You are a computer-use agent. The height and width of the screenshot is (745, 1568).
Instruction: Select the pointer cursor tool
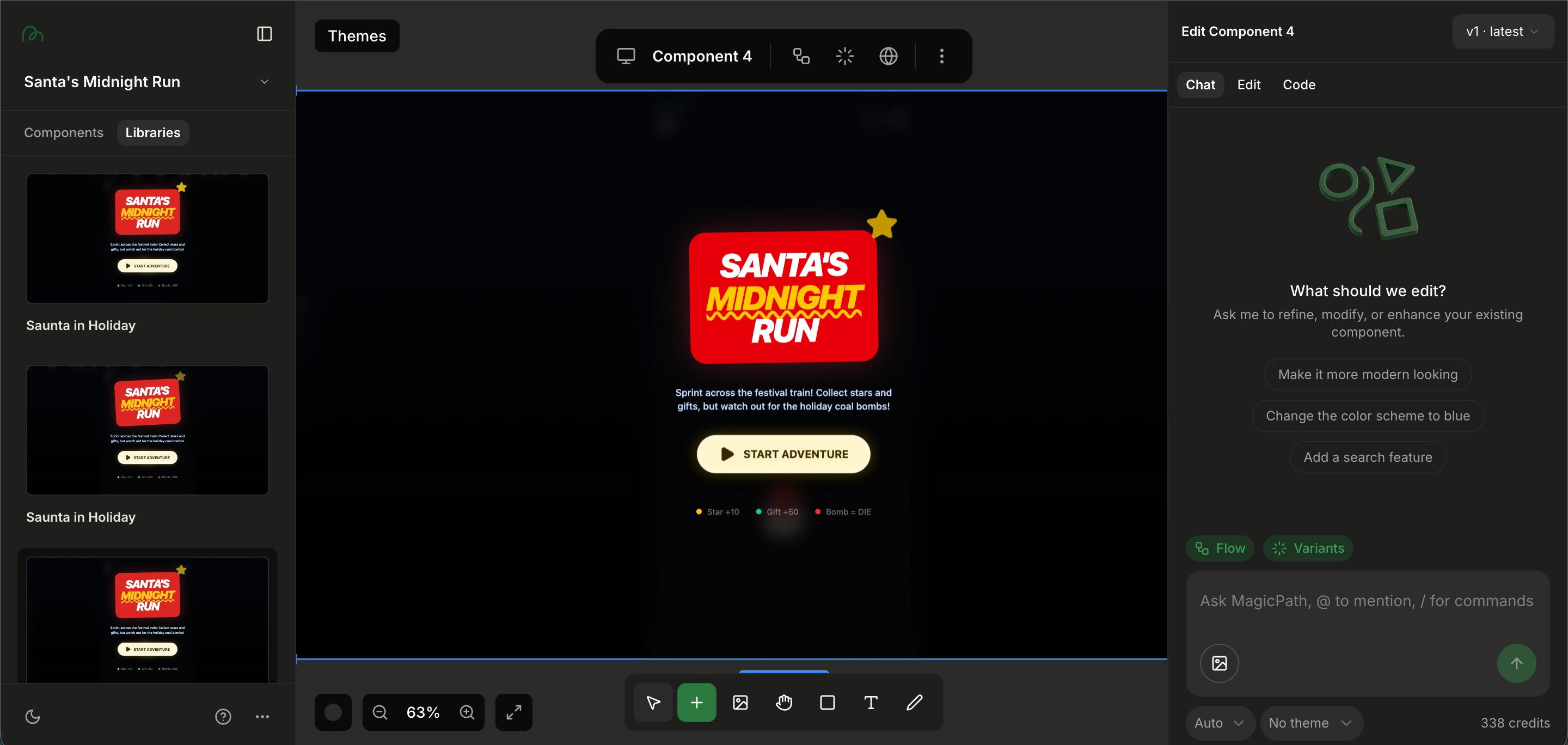tap(653, 703)
